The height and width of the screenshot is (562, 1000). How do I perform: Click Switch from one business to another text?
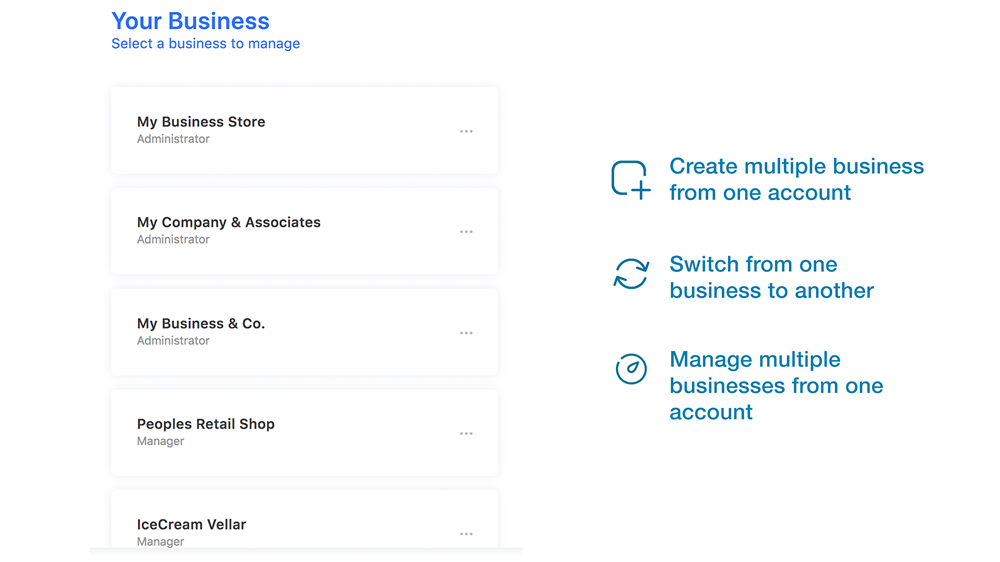(x=771, y=278)
